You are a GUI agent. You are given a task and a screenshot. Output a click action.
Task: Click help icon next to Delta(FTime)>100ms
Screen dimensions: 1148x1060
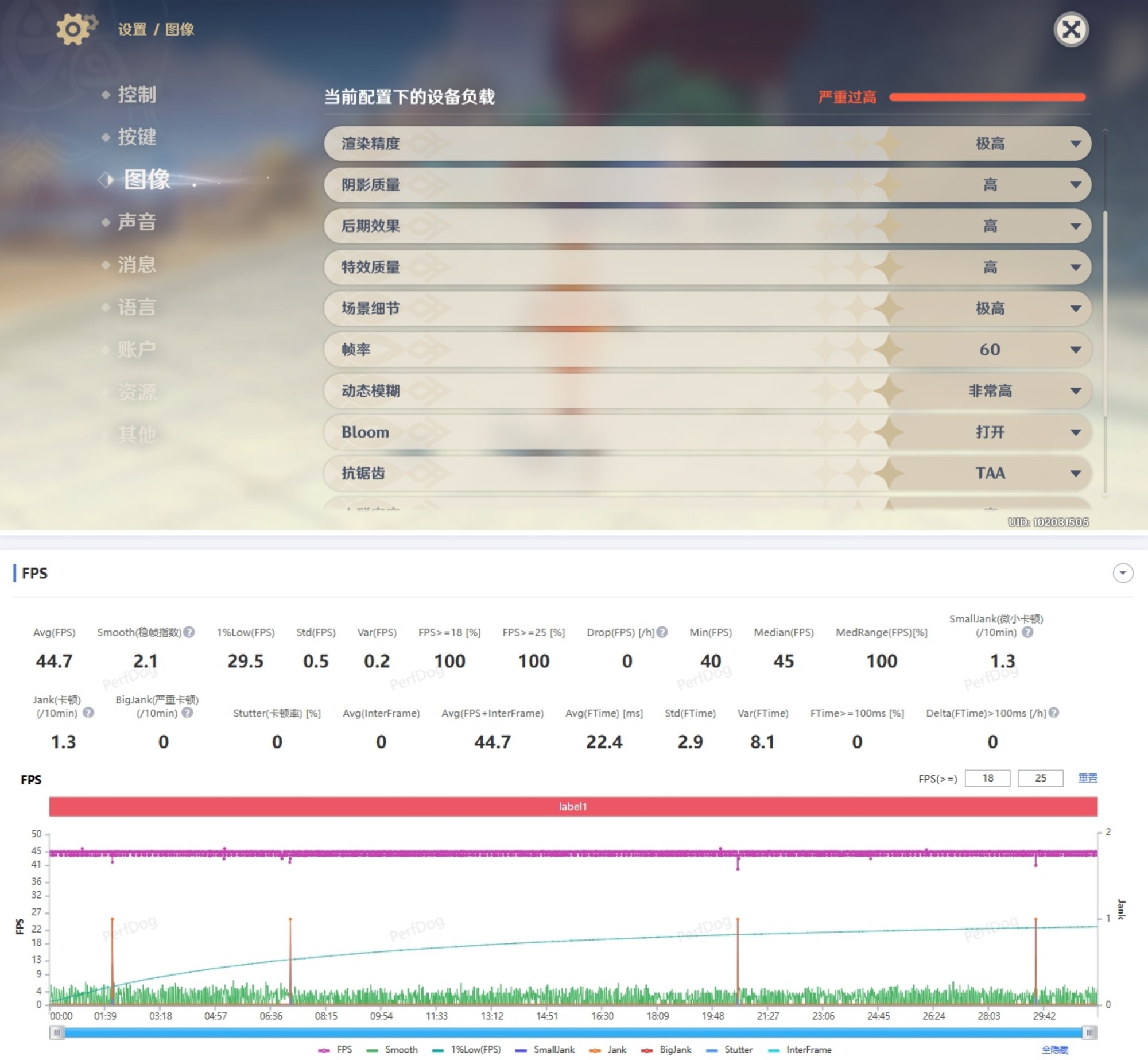1053,713
